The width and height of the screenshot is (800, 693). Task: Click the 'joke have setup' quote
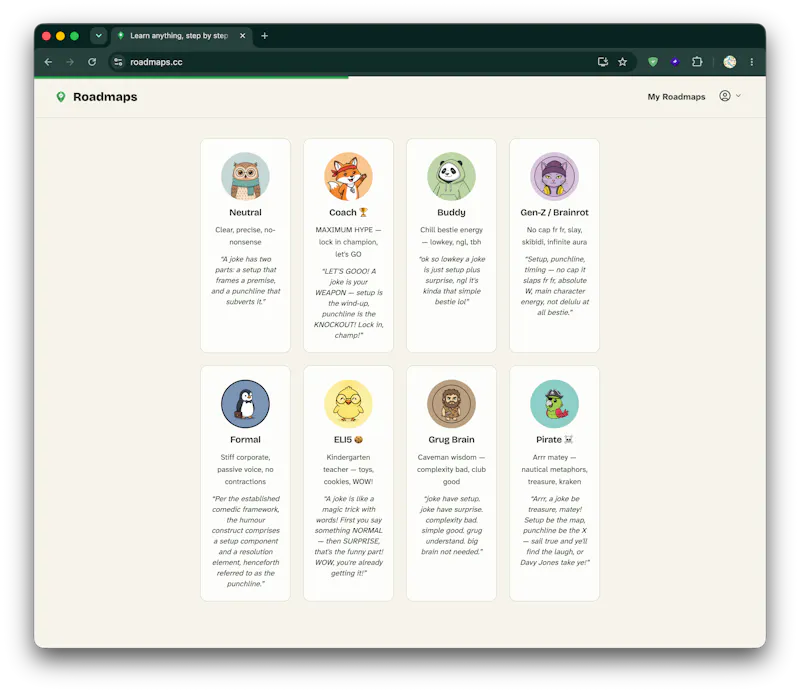tap(452, 525)
